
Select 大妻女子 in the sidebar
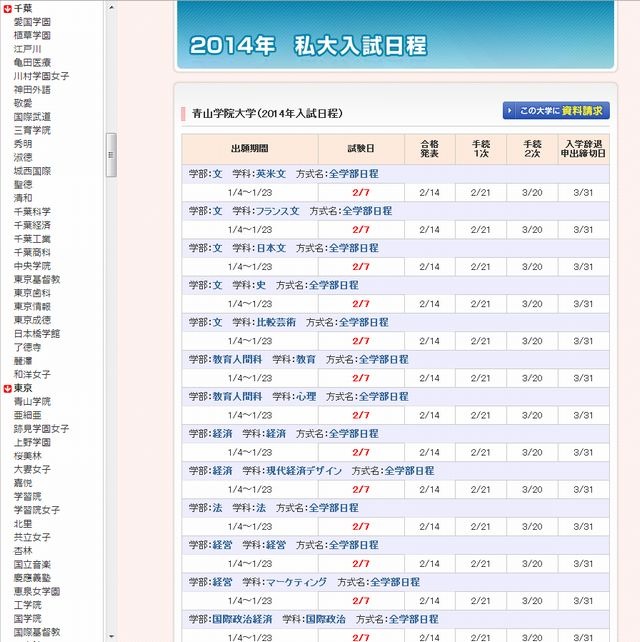(32, 469)
